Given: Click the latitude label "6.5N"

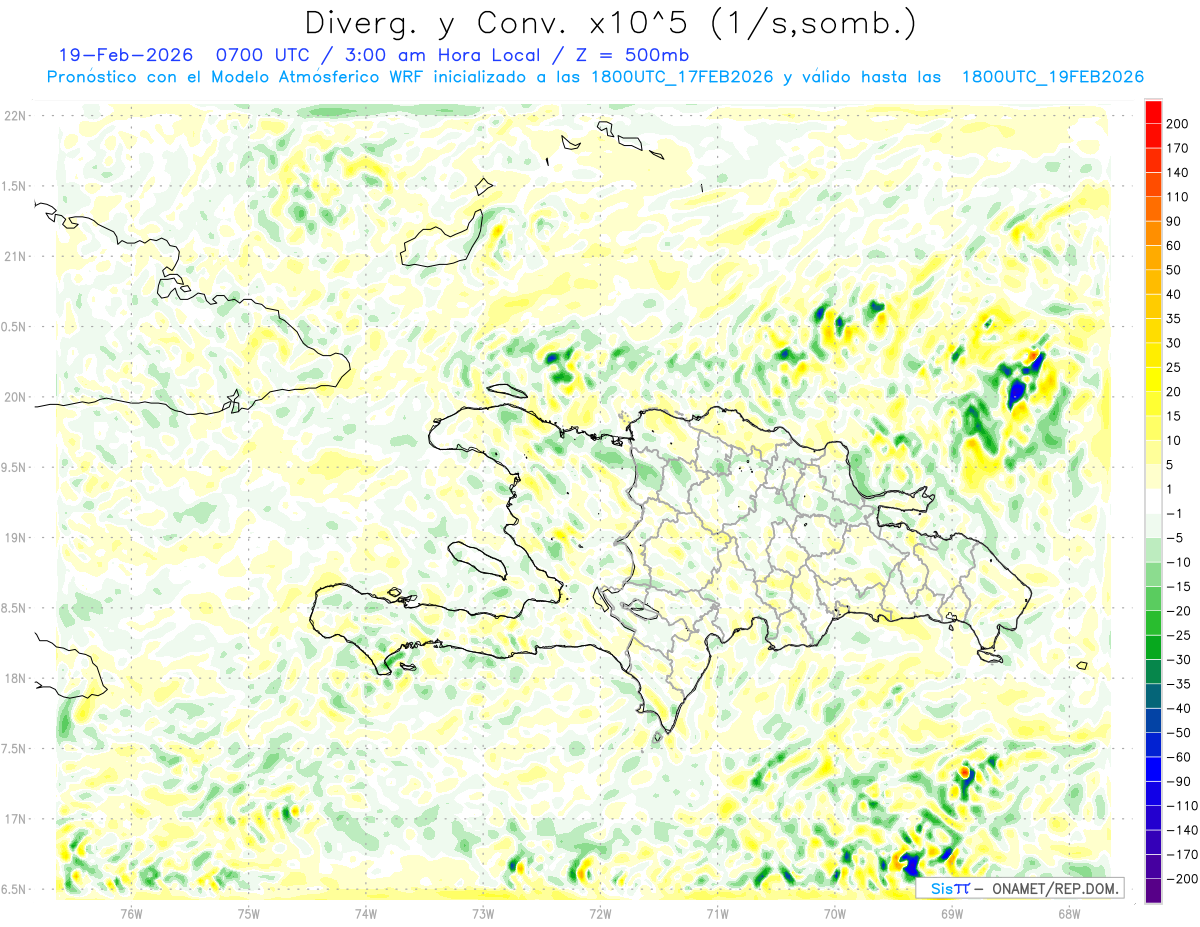Looking at the screenshot, I should (x=13, y=890).
